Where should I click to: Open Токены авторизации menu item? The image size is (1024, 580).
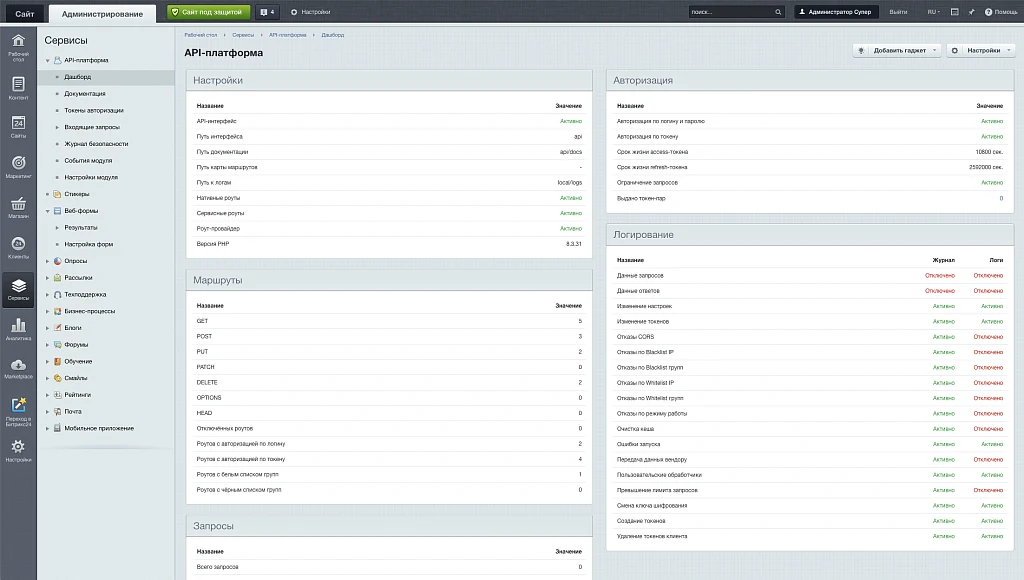pos(94,110)
